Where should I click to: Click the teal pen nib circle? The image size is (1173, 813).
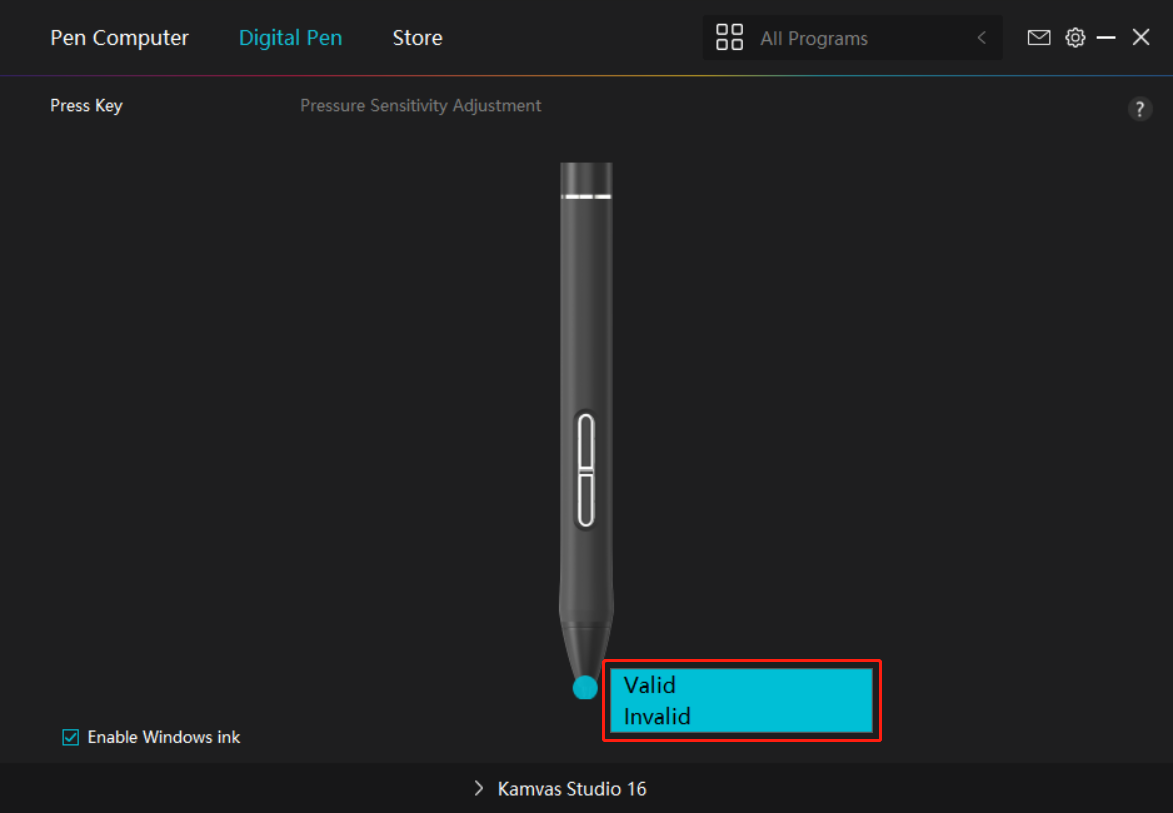point(585,688)
